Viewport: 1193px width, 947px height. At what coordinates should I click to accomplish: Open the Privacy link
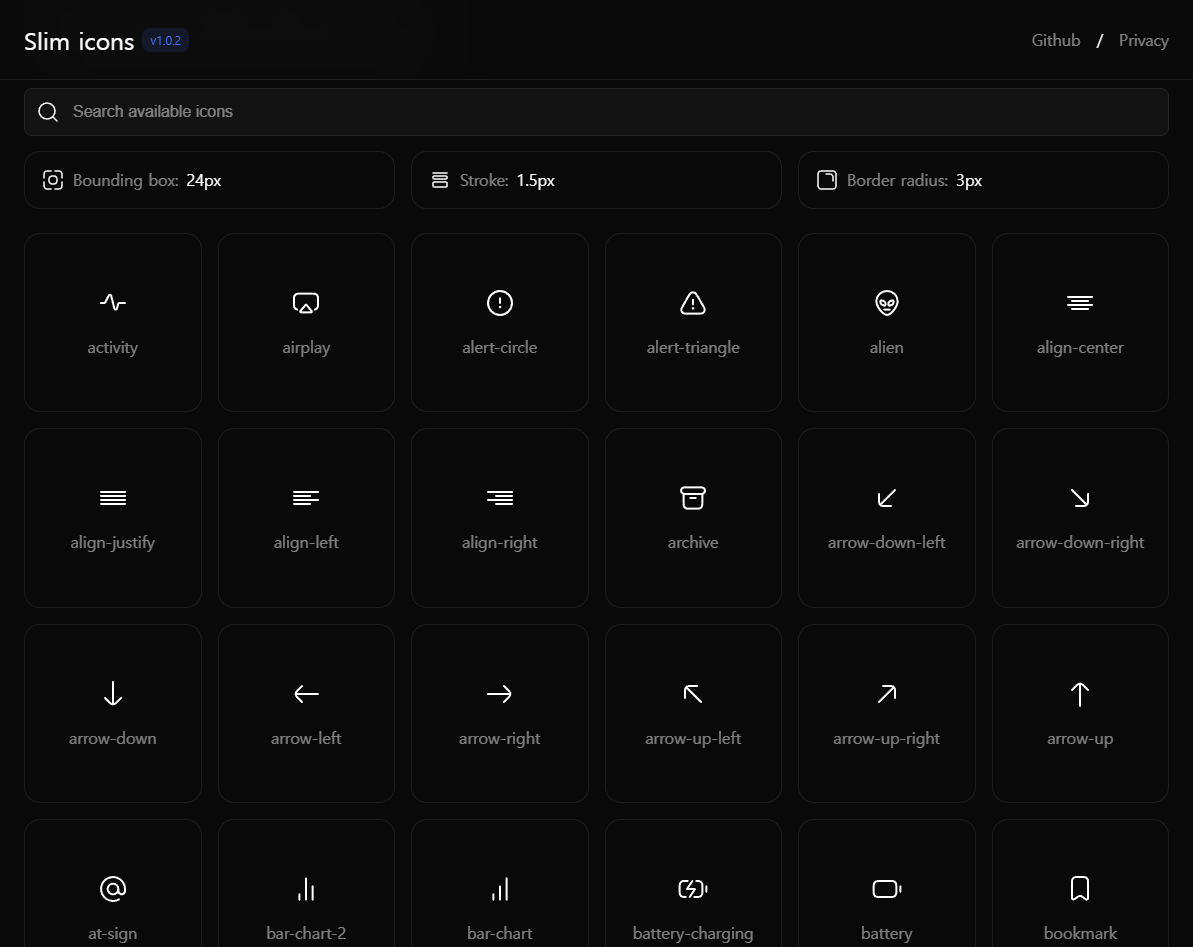click(1143, 40)
